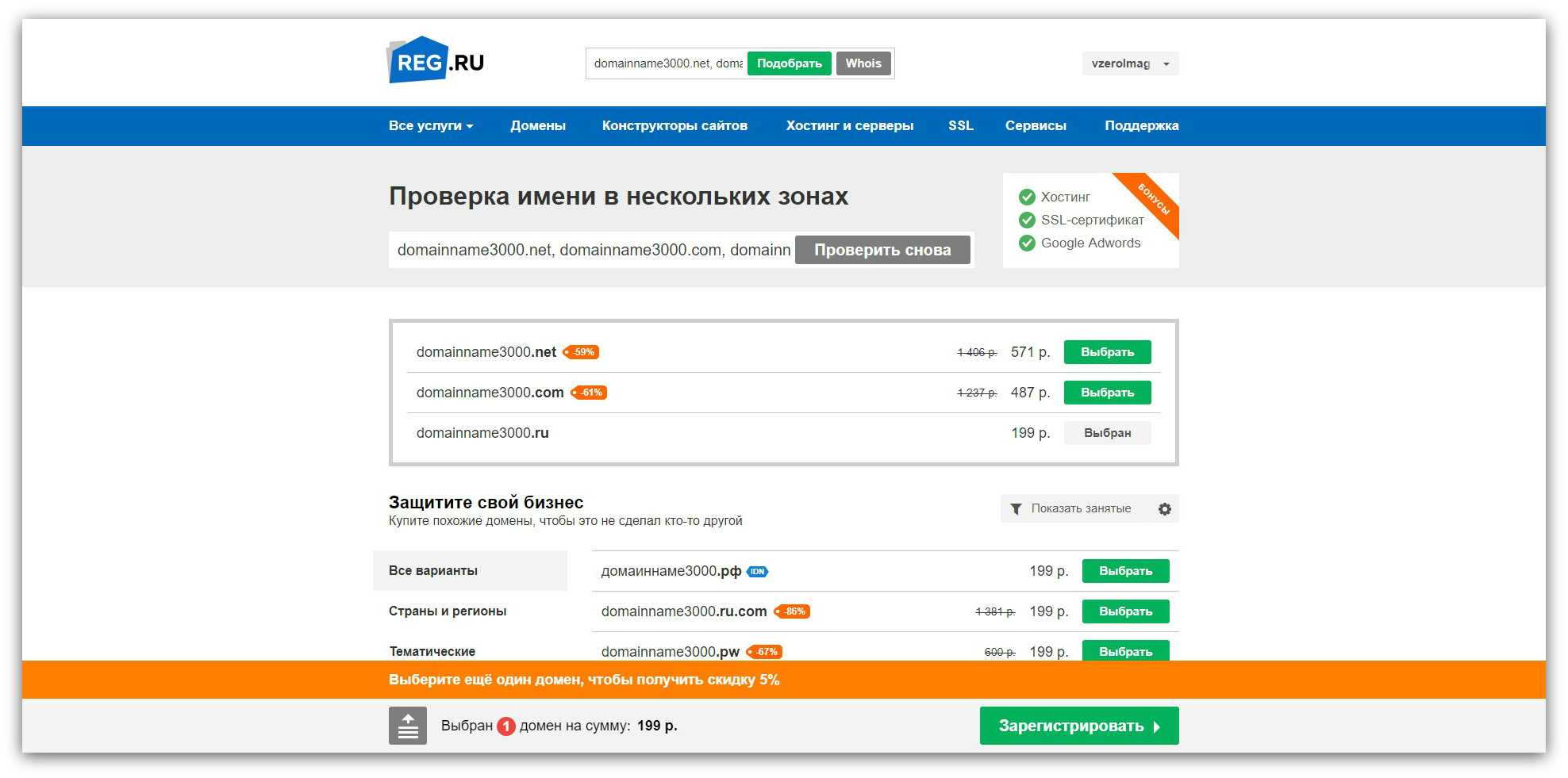Click the -86% discount tag on .ru.com

792,611
